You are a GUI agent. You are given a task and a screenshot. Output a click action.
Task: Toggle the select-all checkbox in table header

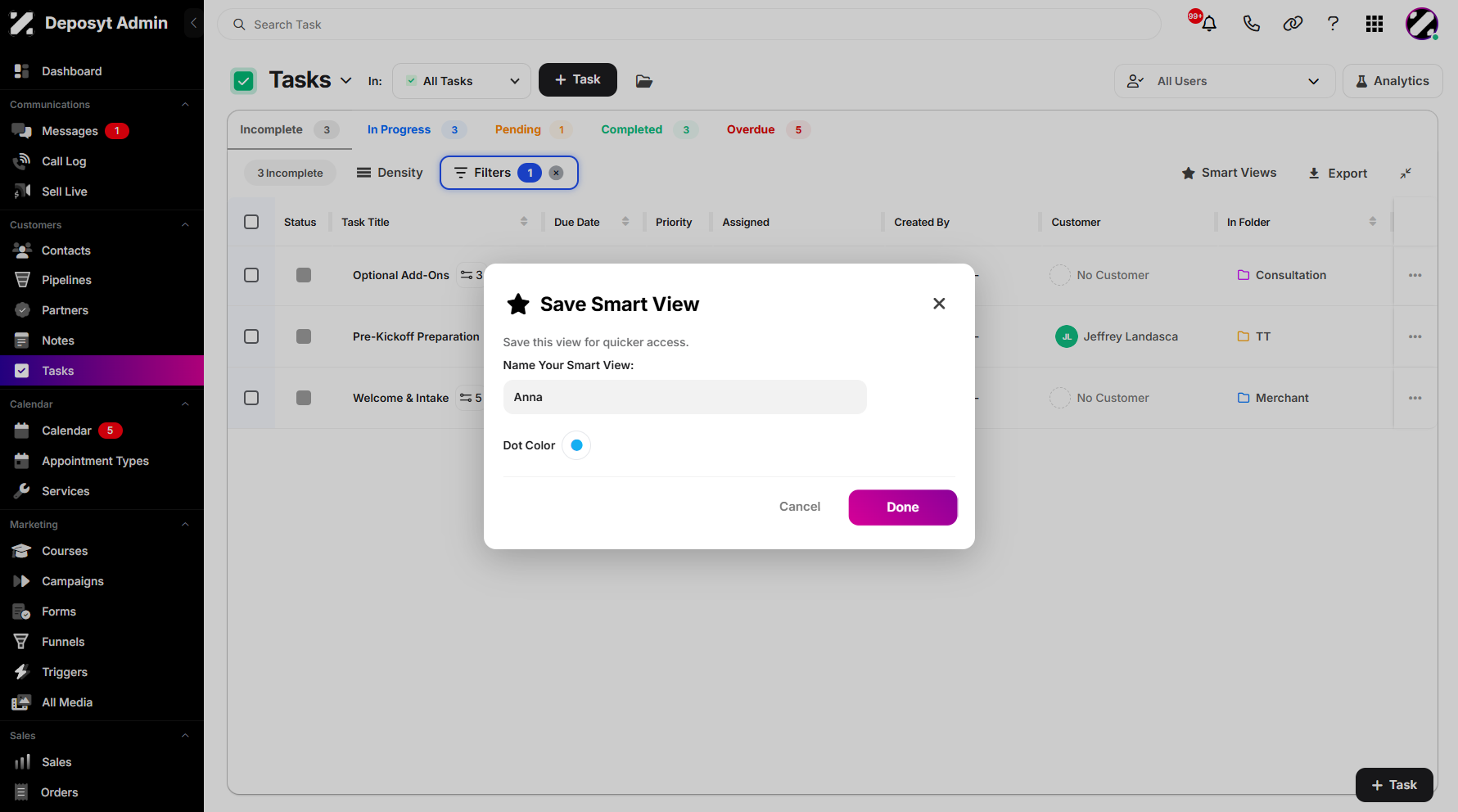(x=251, y=222)
